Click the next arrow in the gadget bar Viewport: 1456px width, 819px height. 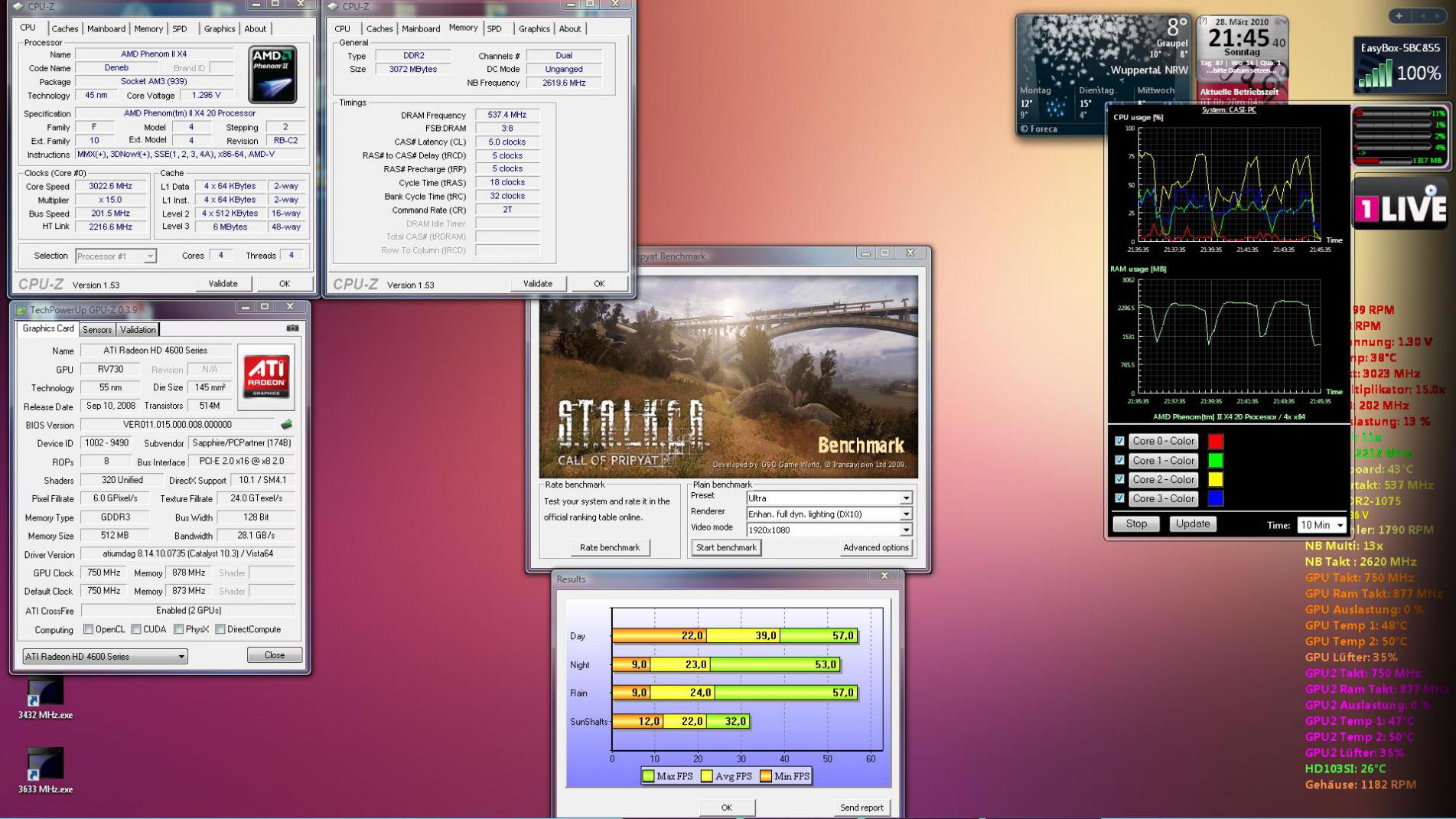coord(1436,16)
